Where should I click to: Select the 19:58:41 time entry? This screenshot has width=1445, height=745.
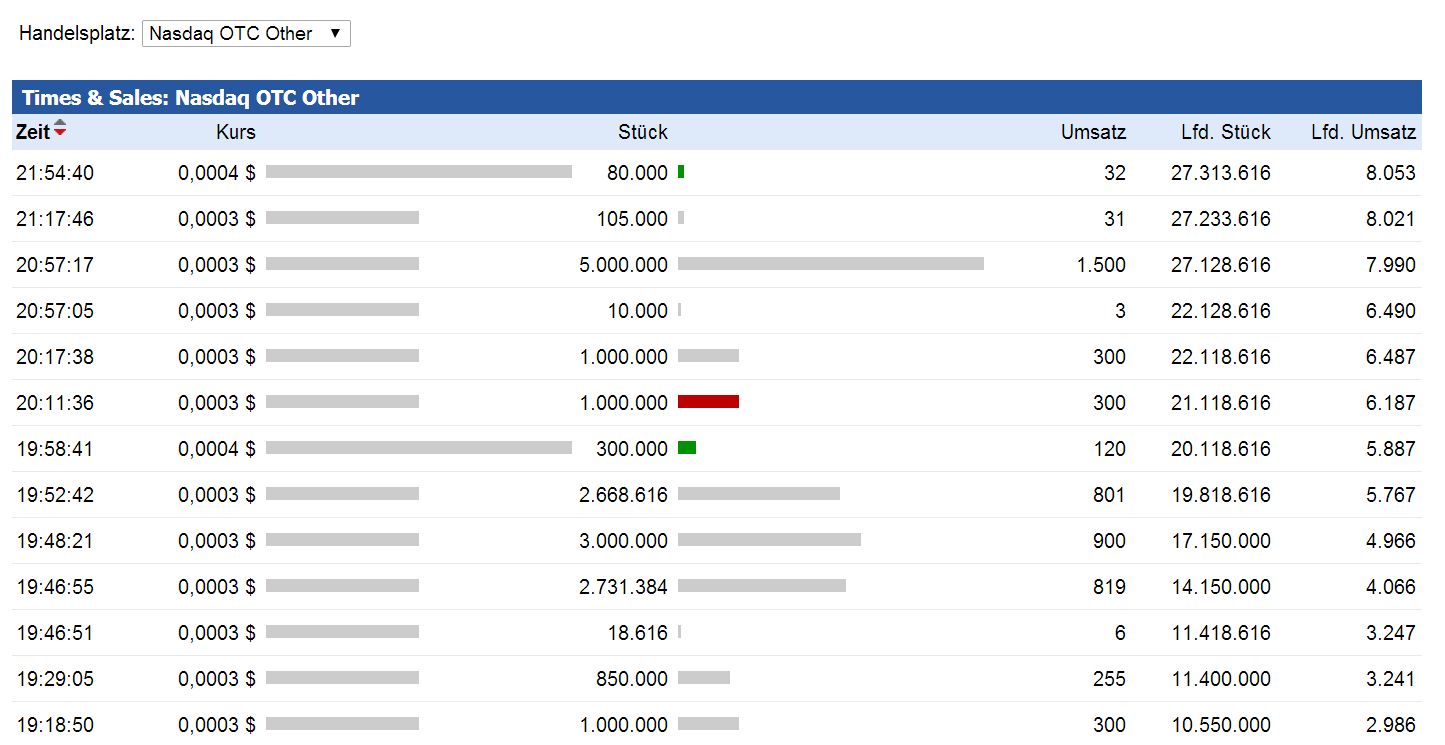[x=55, y=449]
